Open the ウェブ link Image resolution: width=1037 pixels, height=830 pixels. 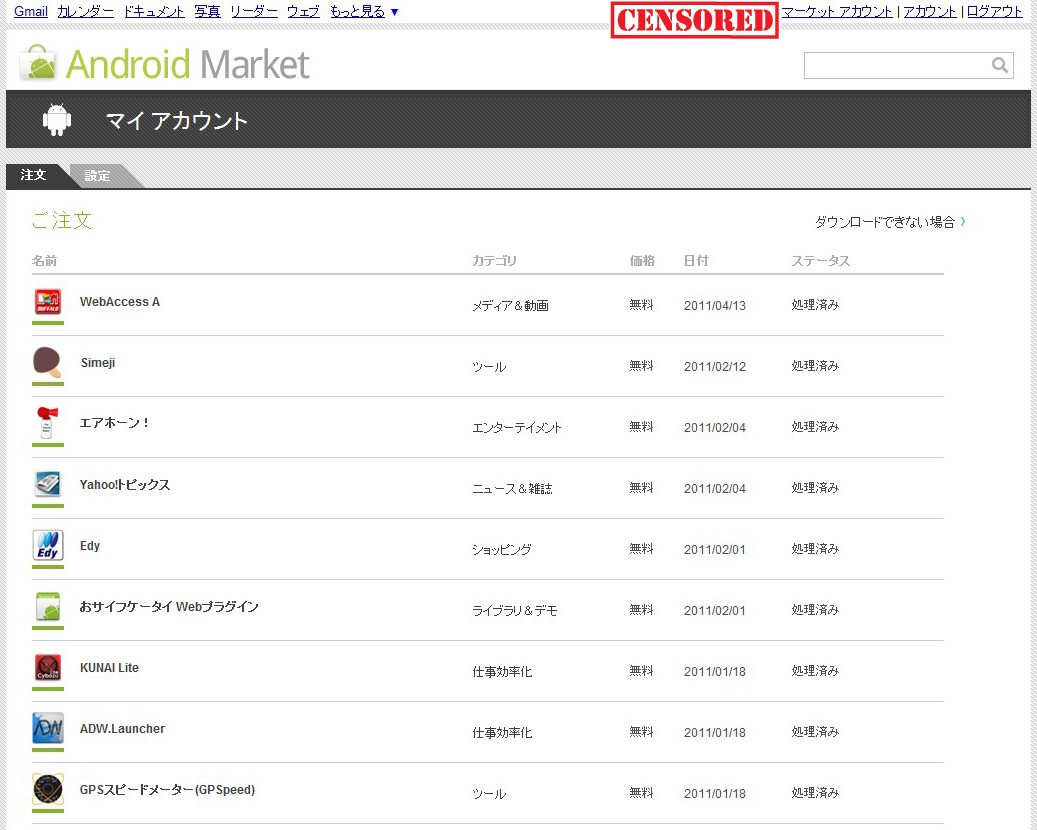tap(303, 11)
